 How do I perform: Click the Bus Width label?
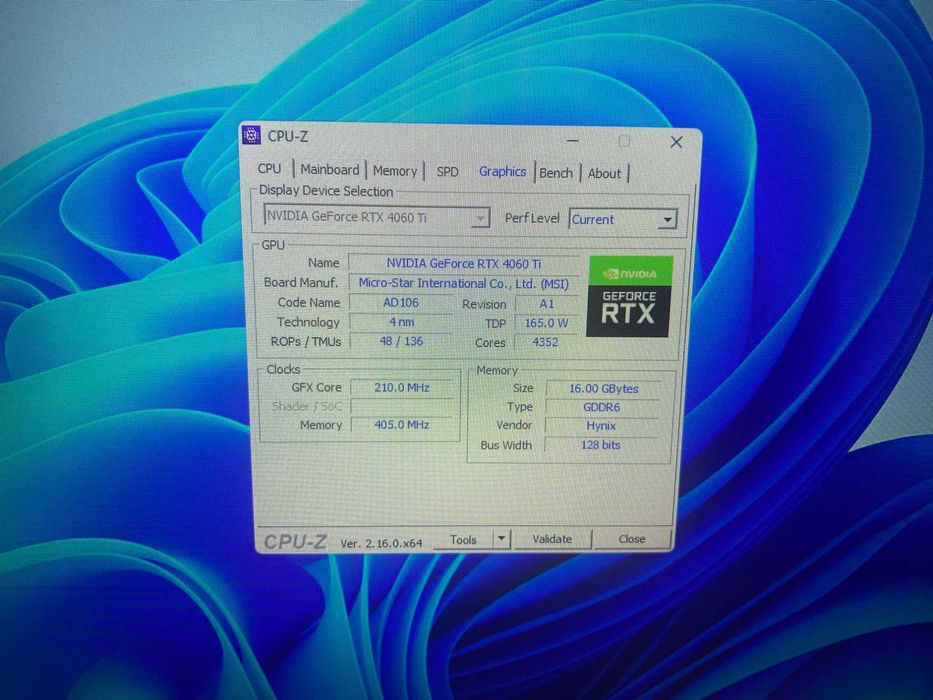pos(506,445)
